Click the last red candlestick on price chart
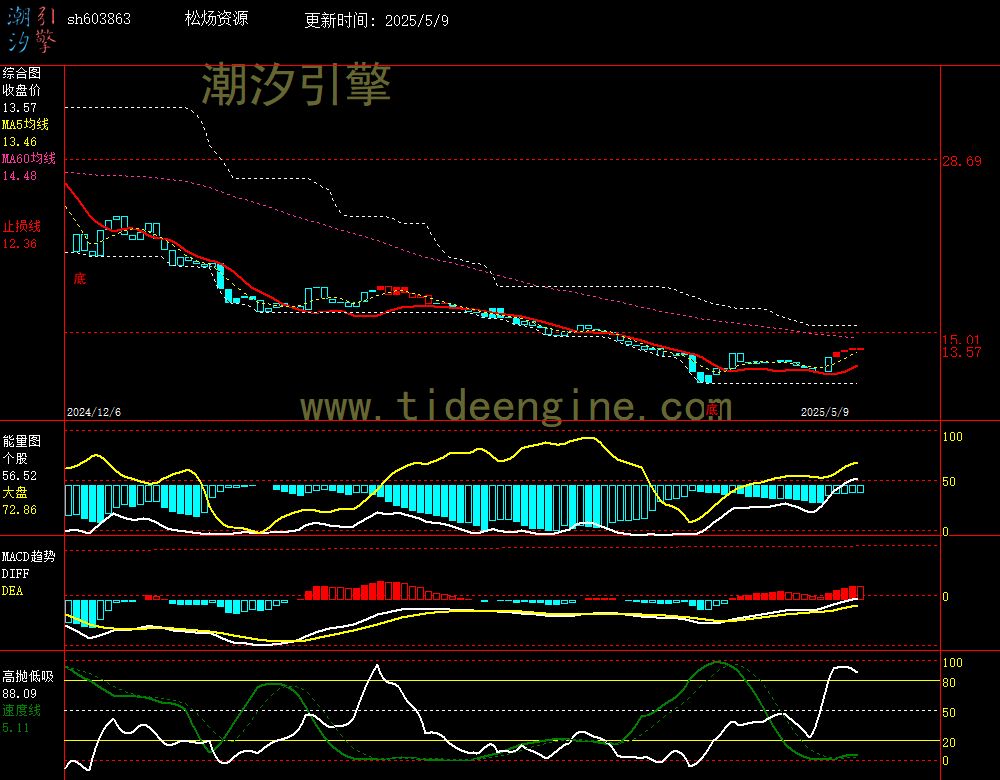The image size is (1000, 780). point(860,349)
